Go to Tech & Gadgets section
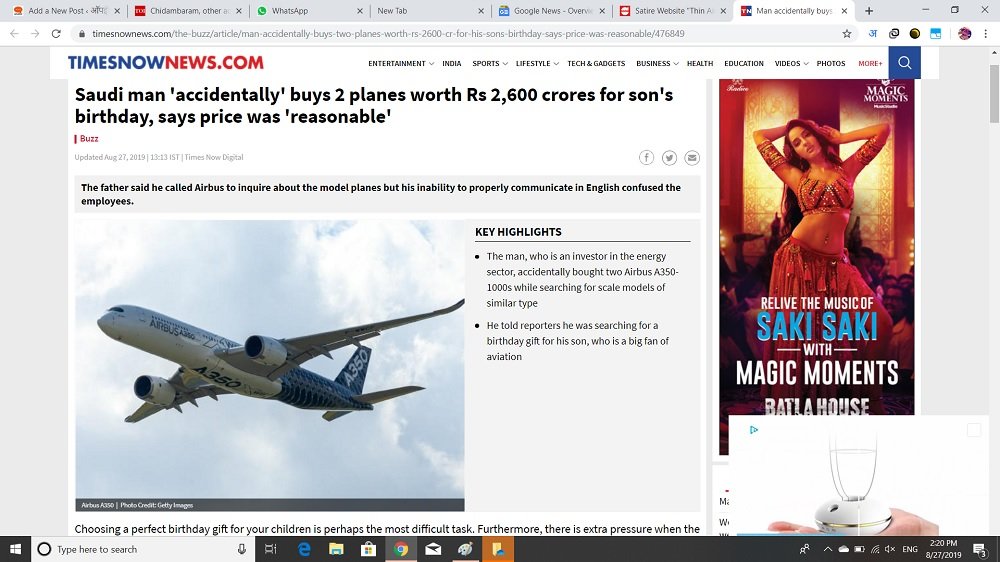 pyautogui.click(x=596, y=63)
